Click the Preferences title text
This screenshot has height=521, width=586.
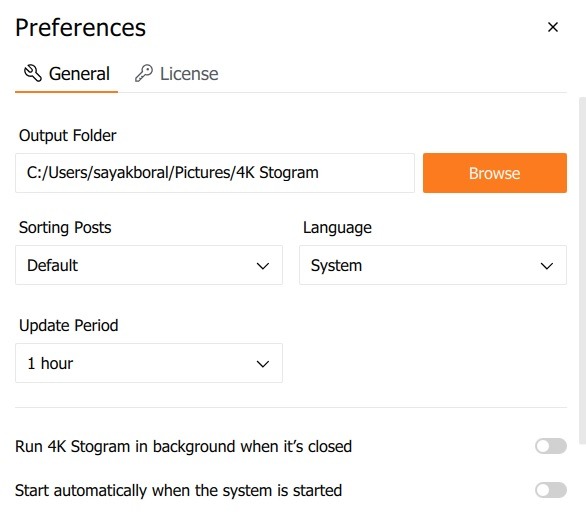(x=80, y=28)
